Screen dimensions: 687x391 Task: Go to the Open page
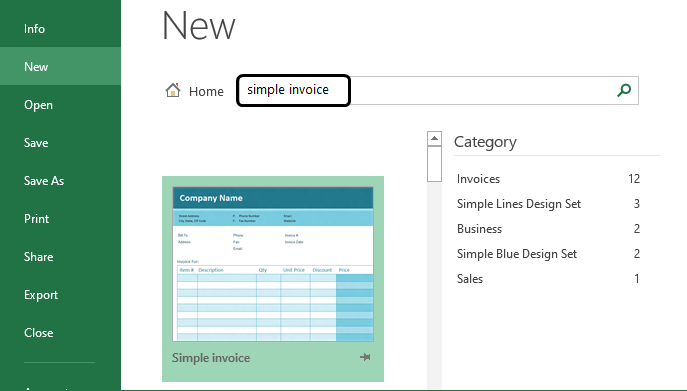pyautogui.click(x=39, y=105)
